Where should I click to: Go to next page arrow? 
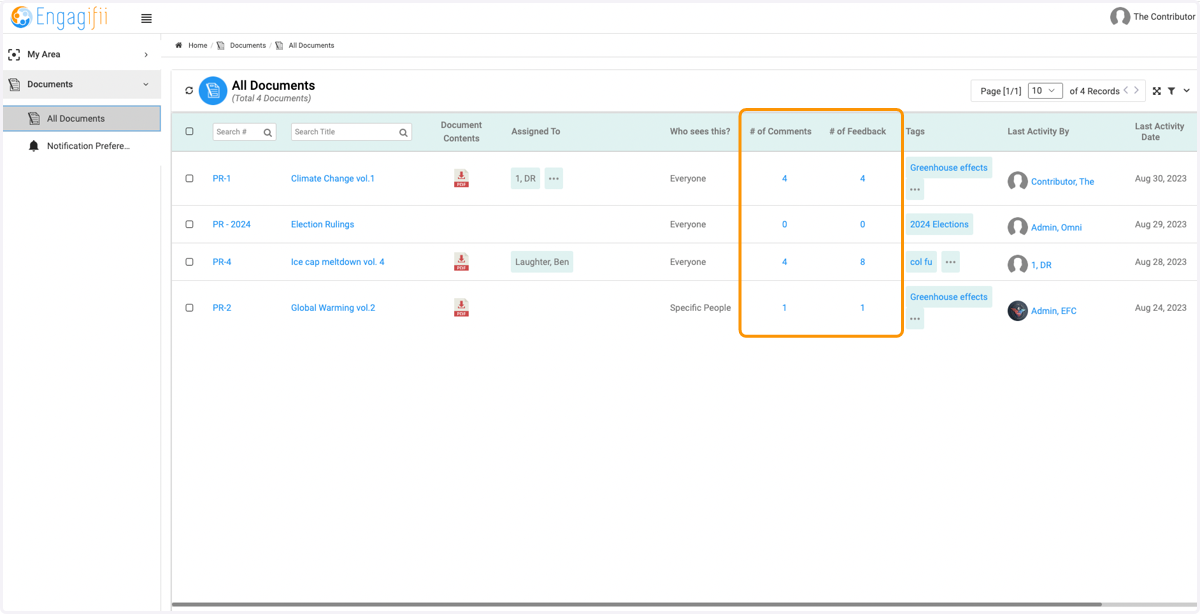pyautogui.click(x=1137, y=91)
